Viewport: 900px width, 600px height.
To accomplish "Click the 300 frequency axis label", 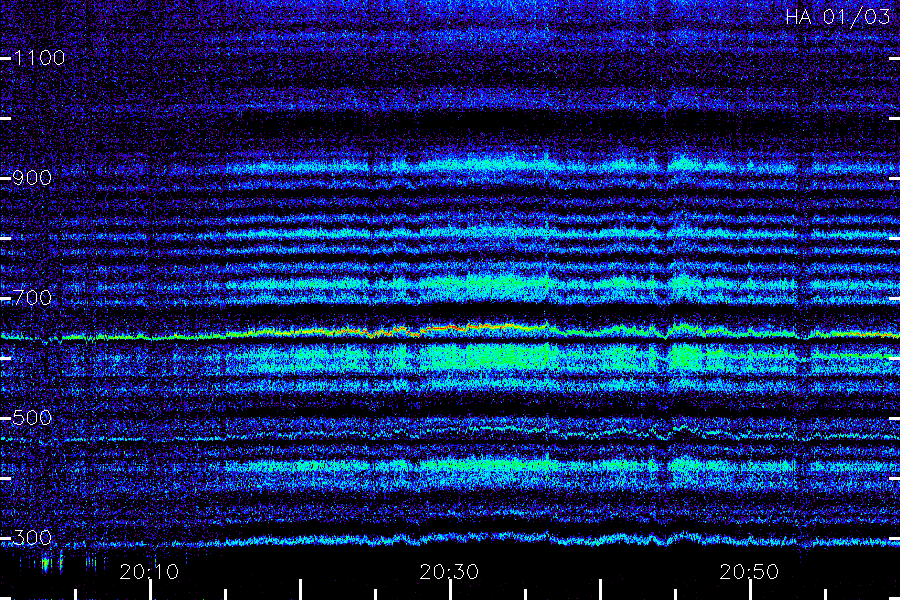I will (x=32, y=538).
